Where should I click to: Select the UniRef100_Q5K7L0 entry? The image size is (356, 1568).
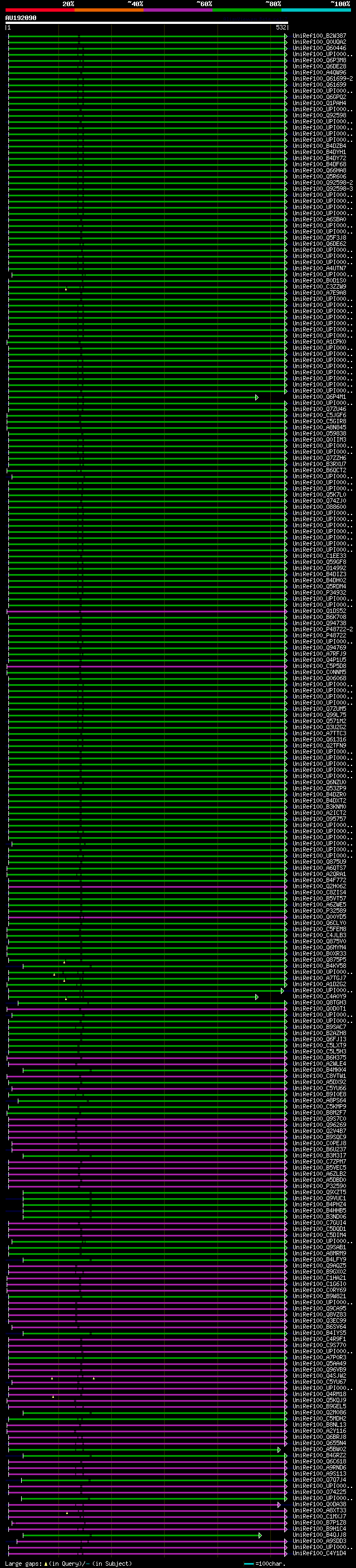tap(319, 496)
